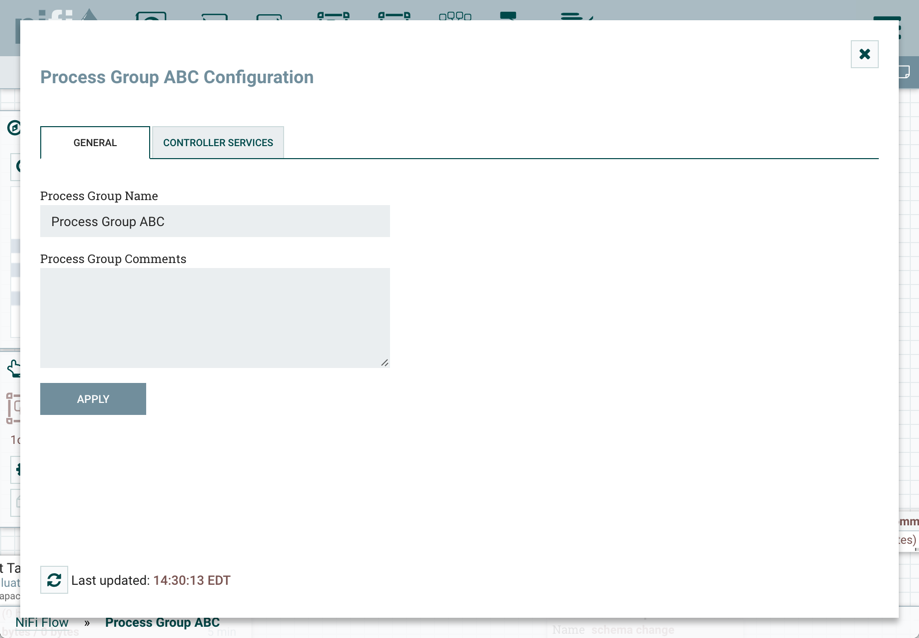This screenshot has height=638, width=919.
Task: Focus the Process Group Name field
Action: tap(215, 222)
